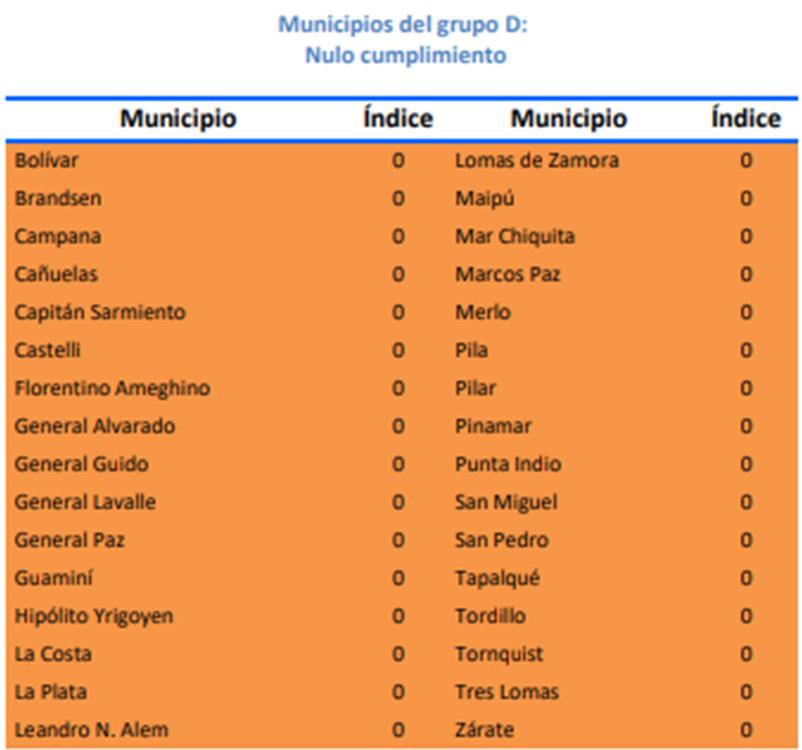802x750 pixels.
Task: Select Leandro N. Alem in the list
Action: coord(91,729)
